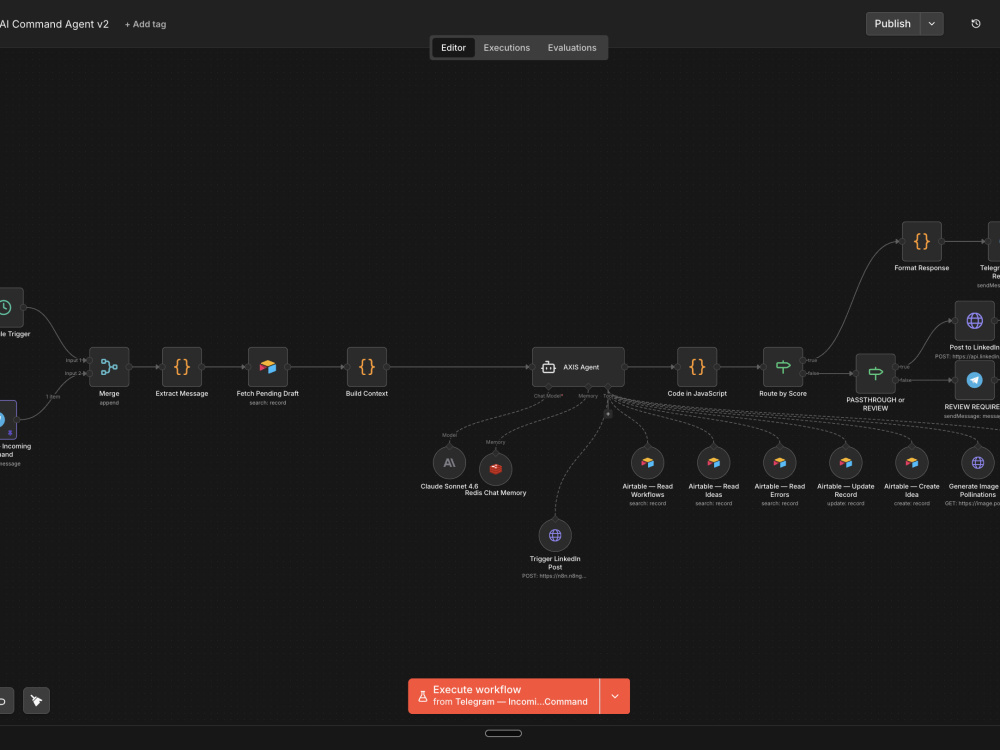Select the Redis Chat Memory node

click(496, 469)
